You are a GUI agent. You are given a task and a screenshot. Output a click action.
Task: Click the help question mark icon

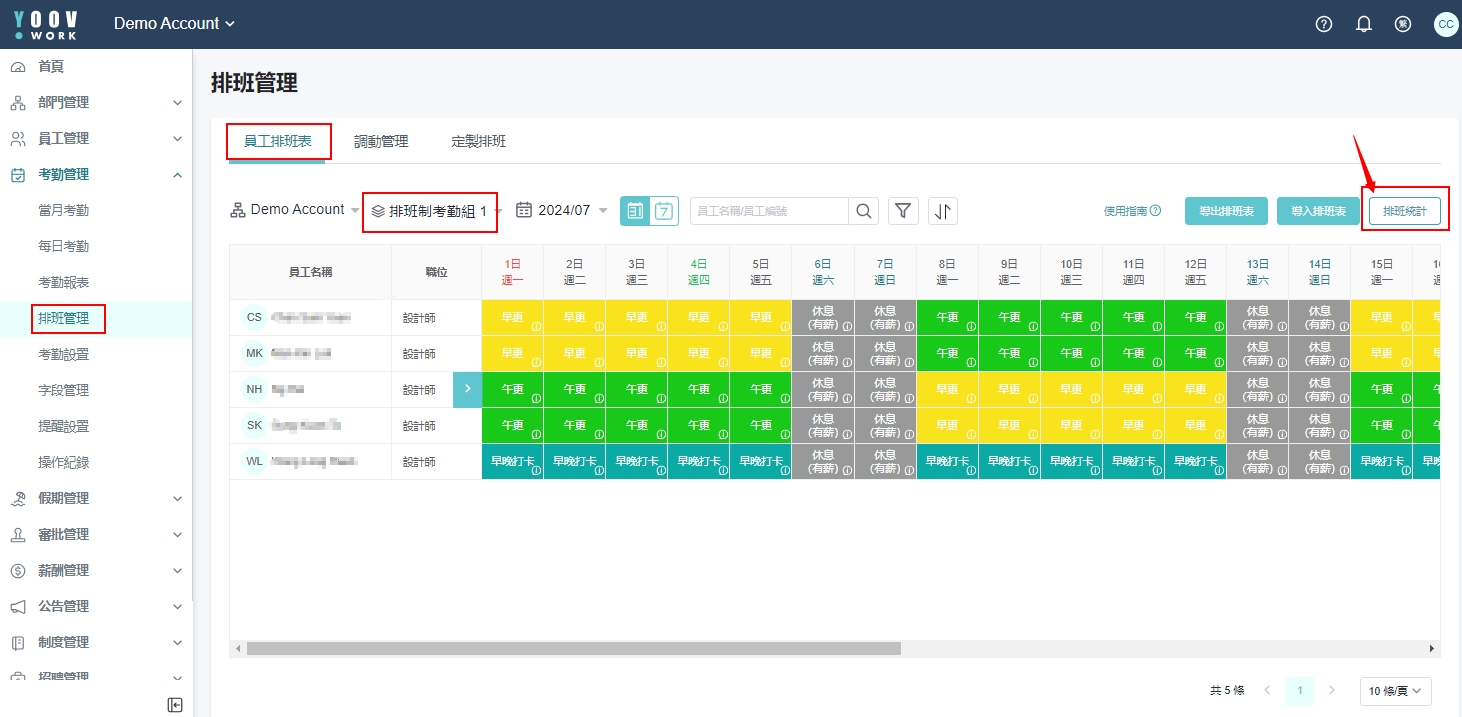coord(1324,24)
